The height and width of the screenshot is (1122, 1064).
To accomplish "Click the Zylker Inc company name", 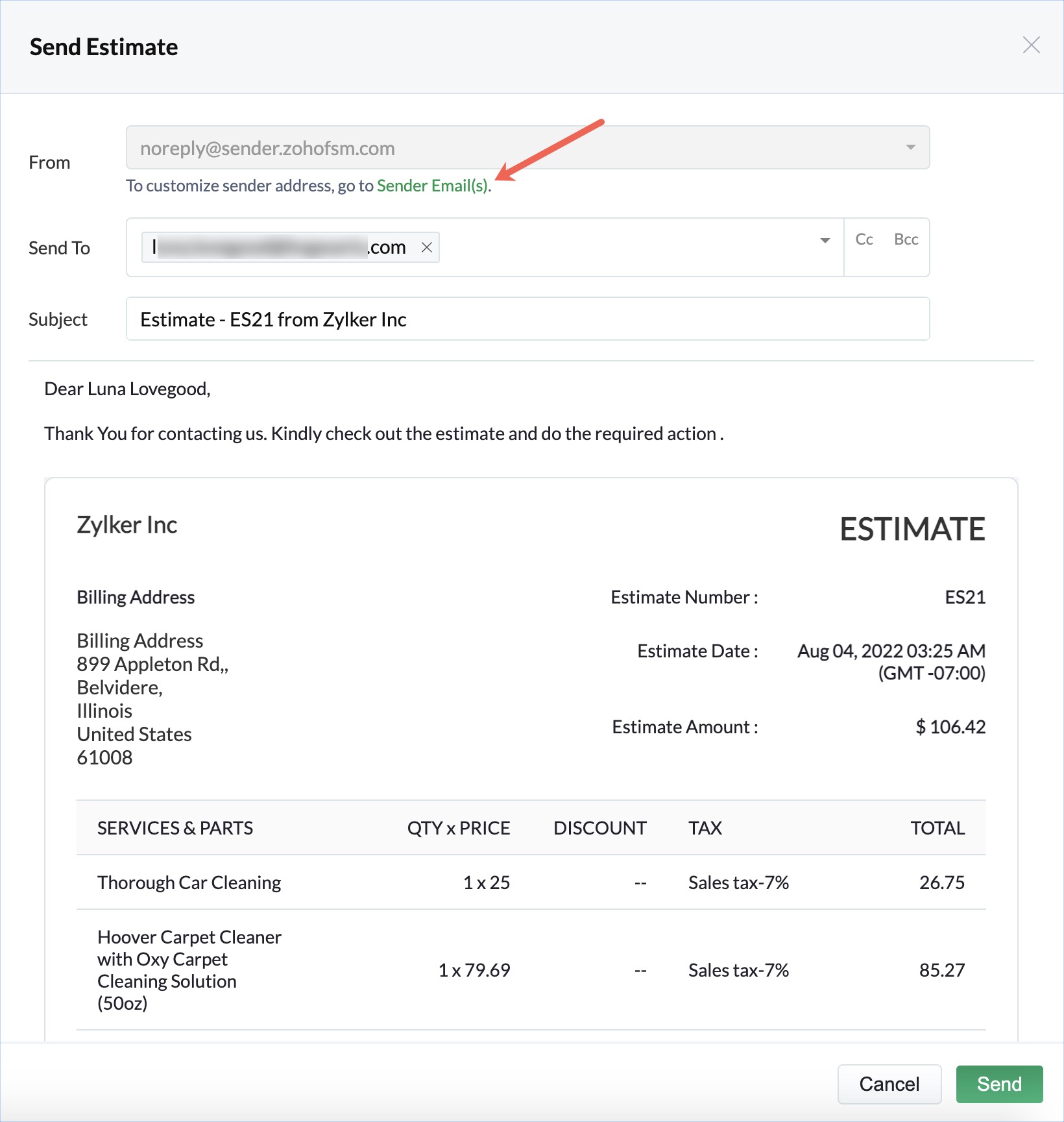I will (x=127, y=525).
